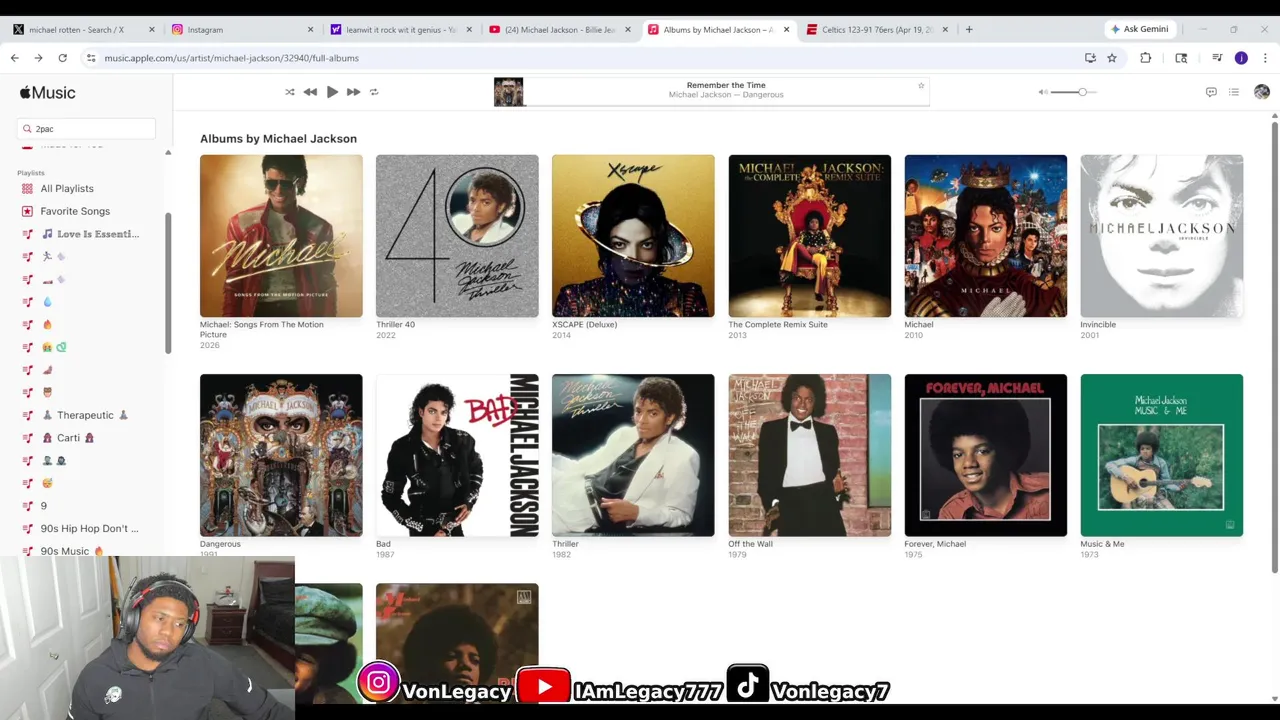This screenshot has width=1280, height=720.
Task: Switch to the Instagram browser tab
Action: click(240, 30)
